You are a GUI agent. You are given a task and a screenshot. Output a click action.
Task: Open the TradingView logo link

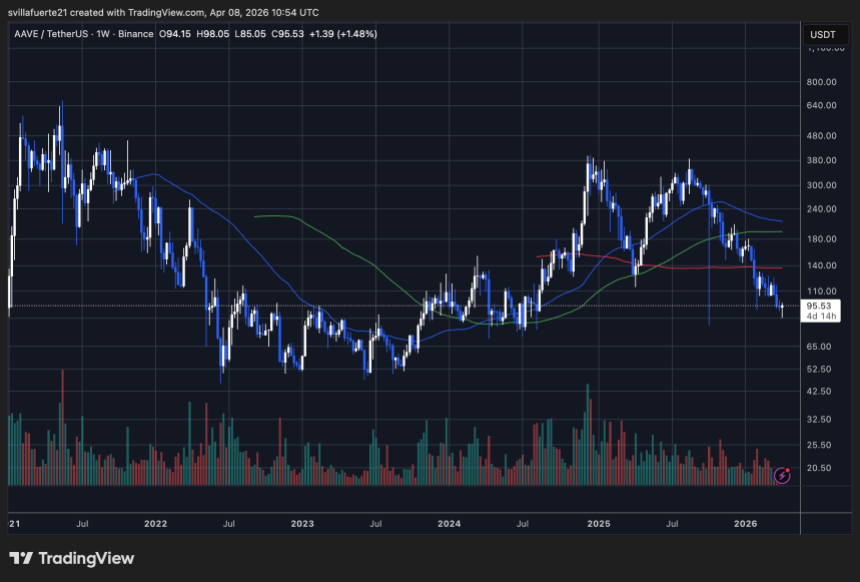pos(70,559)
